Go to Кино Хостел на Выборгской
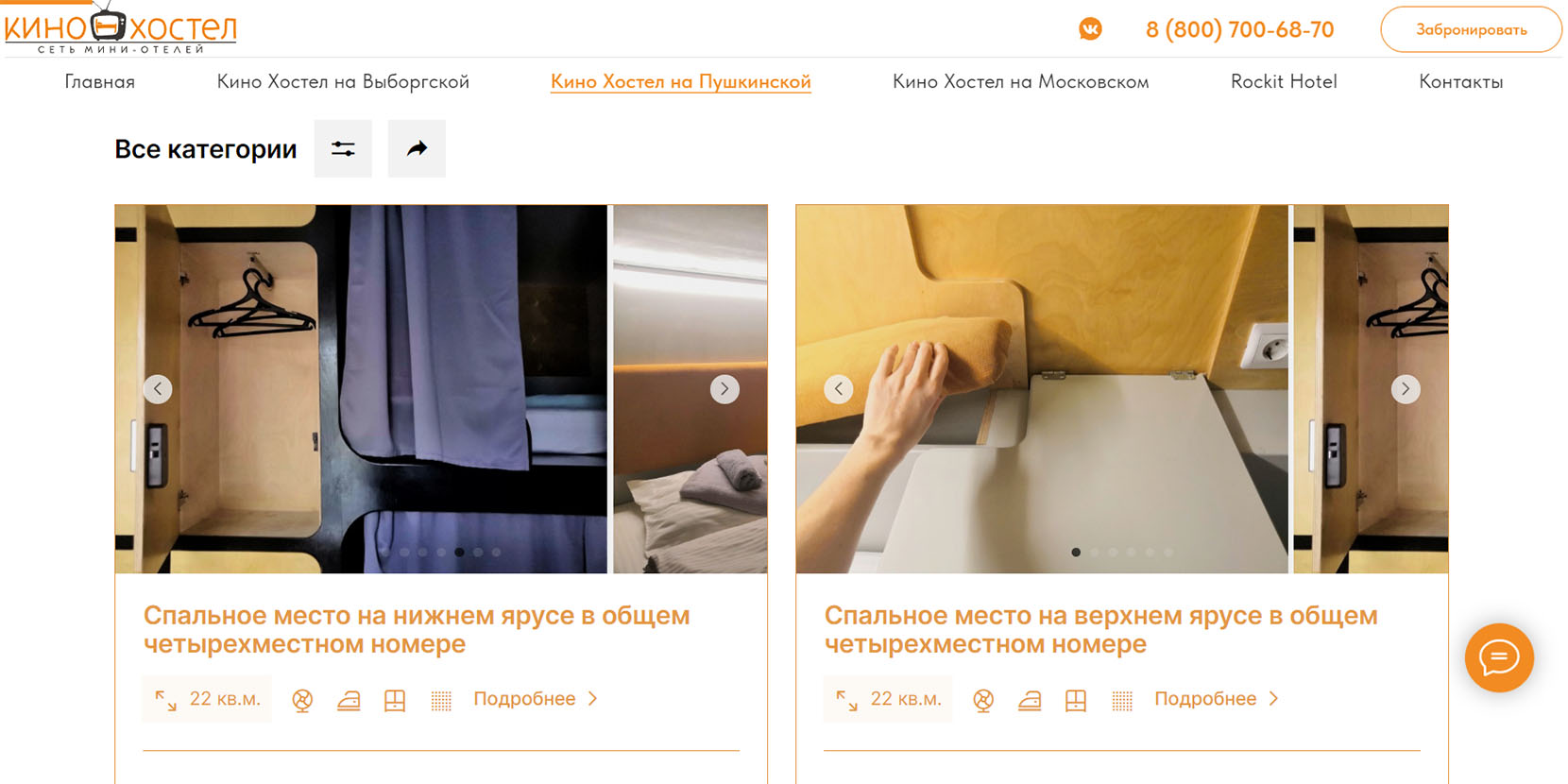1568x784 pixels. [x=343, y=82]
